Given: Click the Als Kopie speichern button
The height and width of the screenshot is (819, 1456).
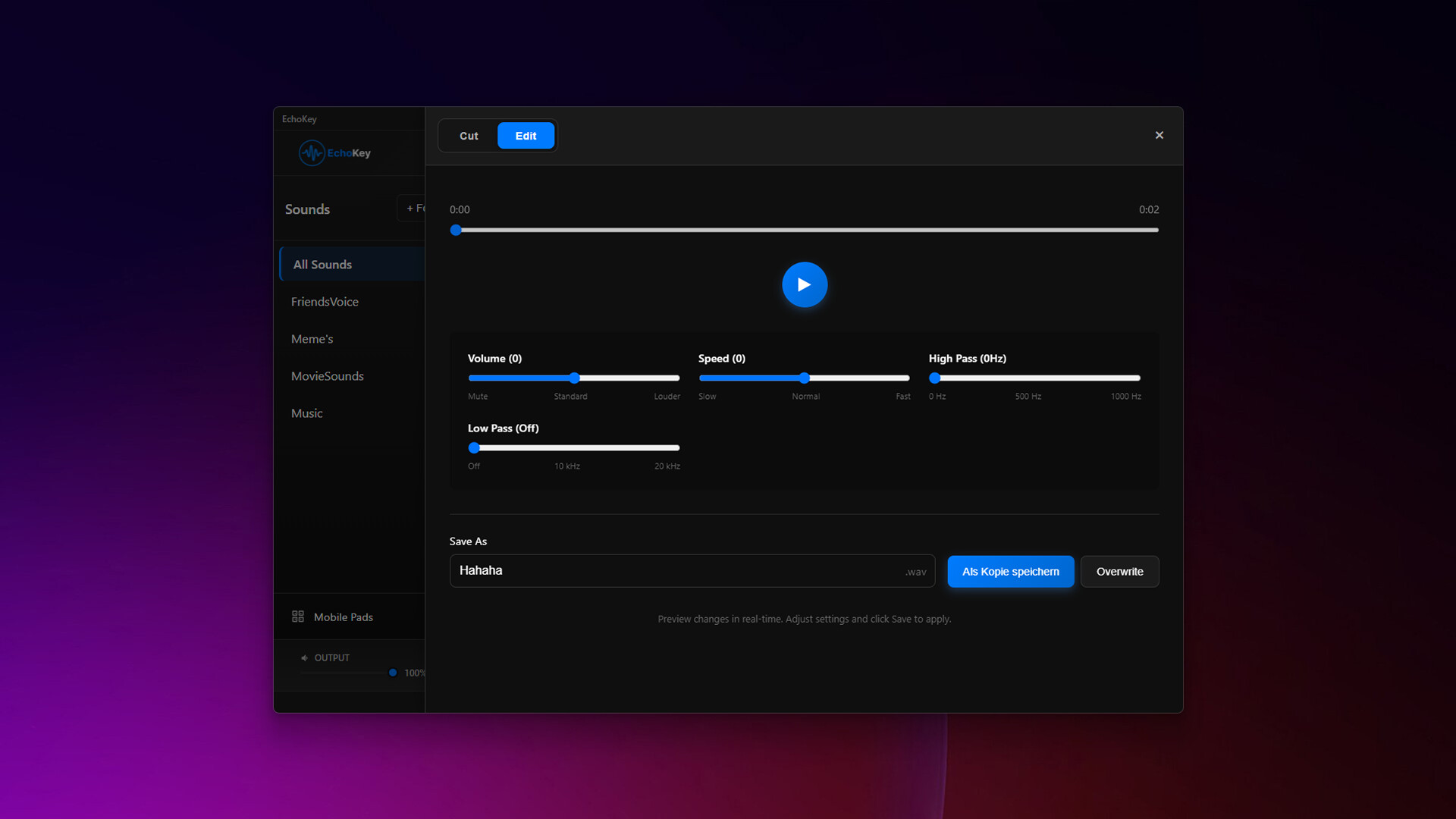Looking at the screenshot, I should [1010, 572].
